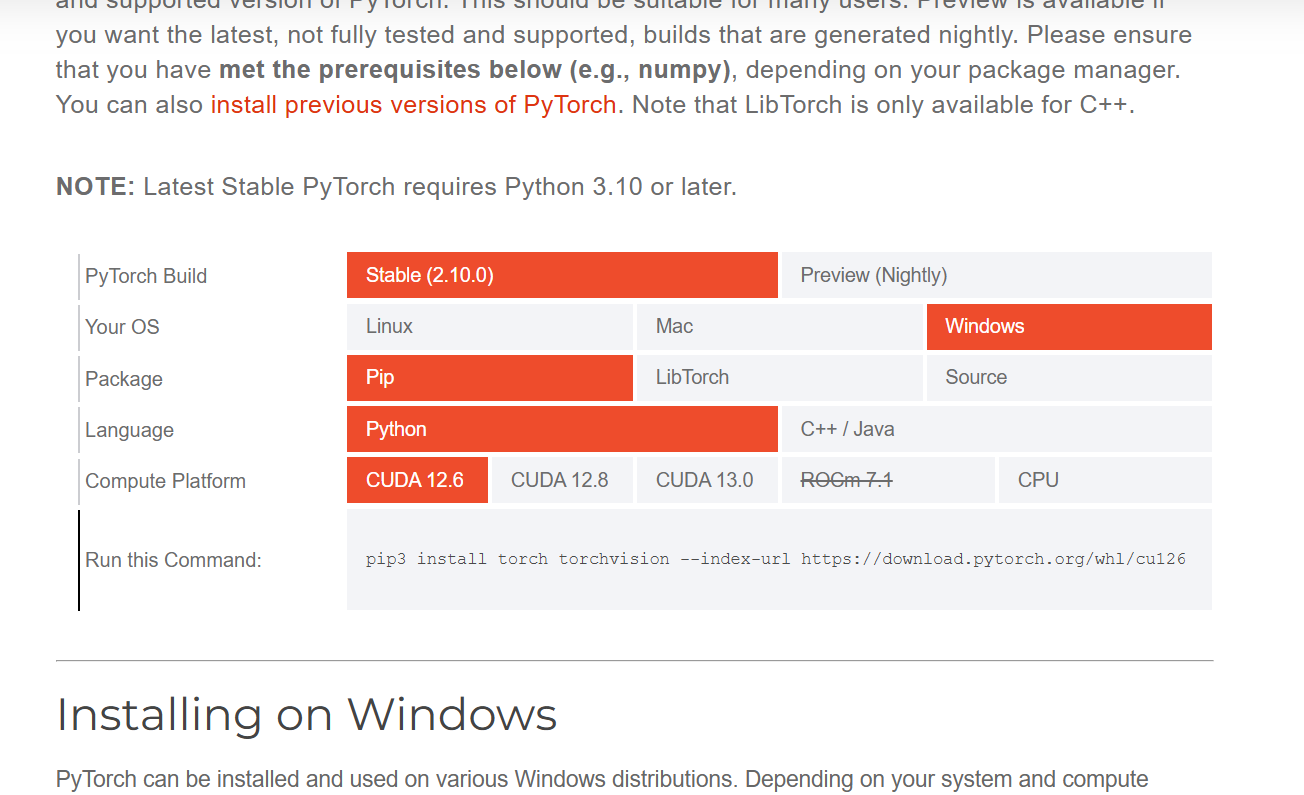Image resolution: width=1304 pixels, height=795 pixels.
Task: Click the 'Language' row label
Action: pyautogui.click(x=129, y=430)
